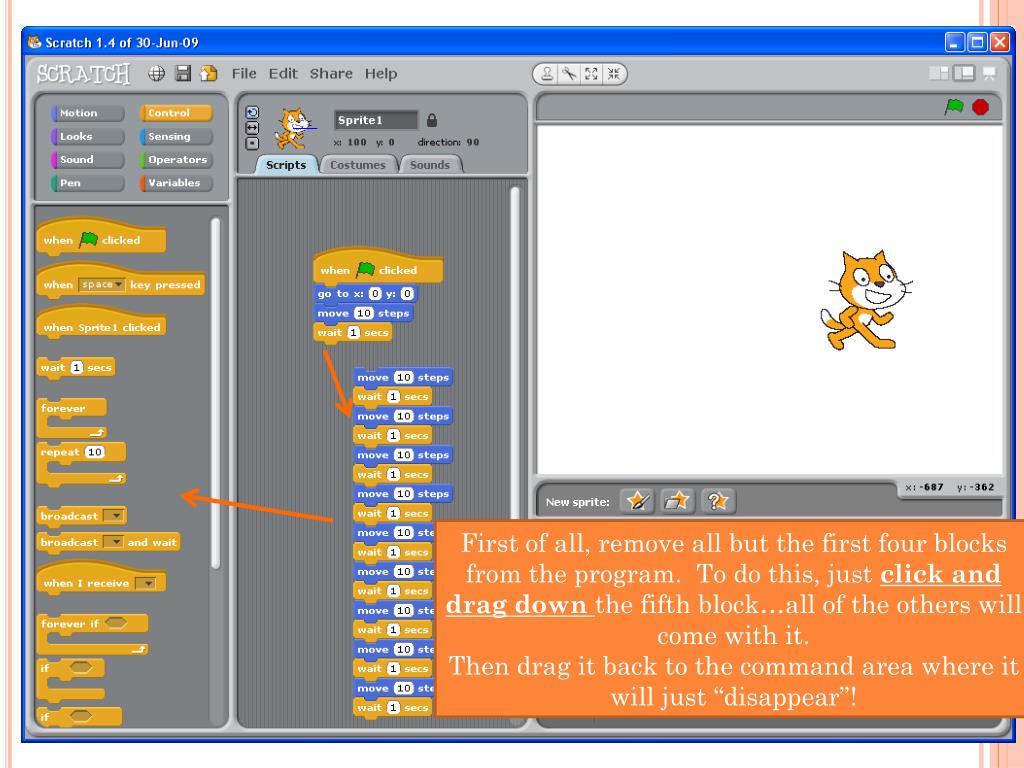1024x768 pixels.
Task: Click the forever block in palette
Action: (x=72, y=417)
